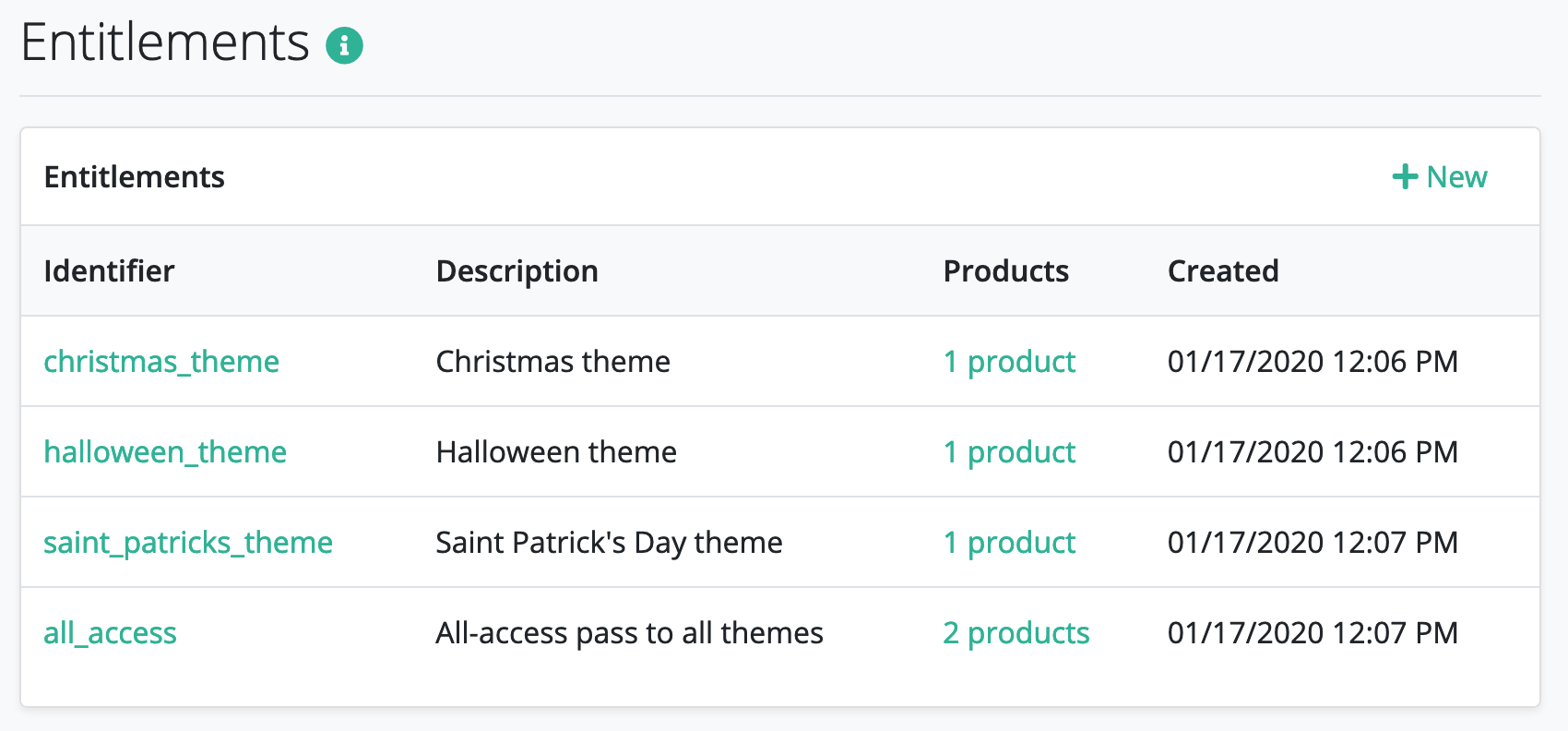
Task: Select the Christmas theme description text
Action: coord(553,361)
